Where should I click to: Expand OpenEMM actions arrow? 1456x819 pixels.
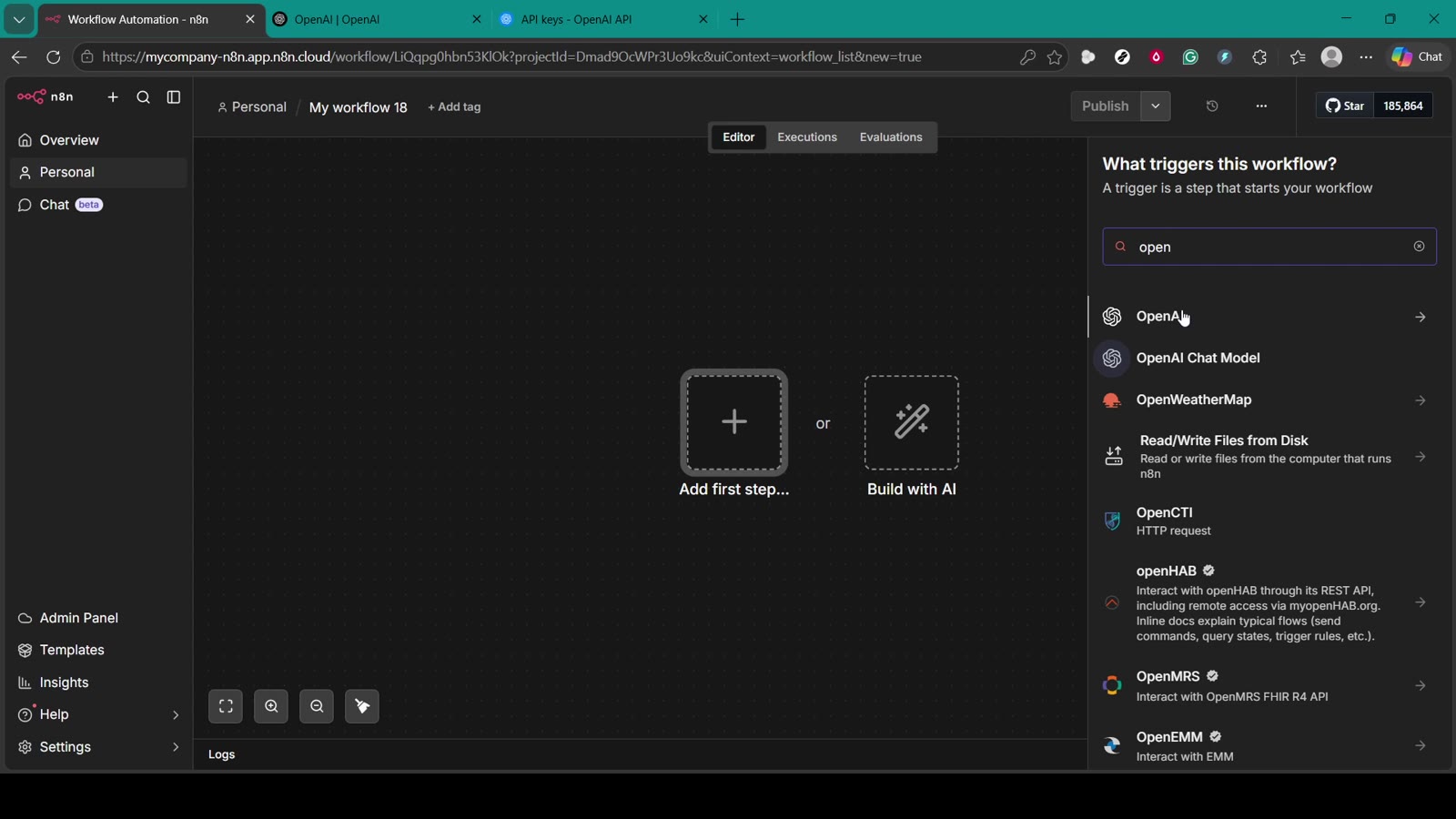(1421, 746)
